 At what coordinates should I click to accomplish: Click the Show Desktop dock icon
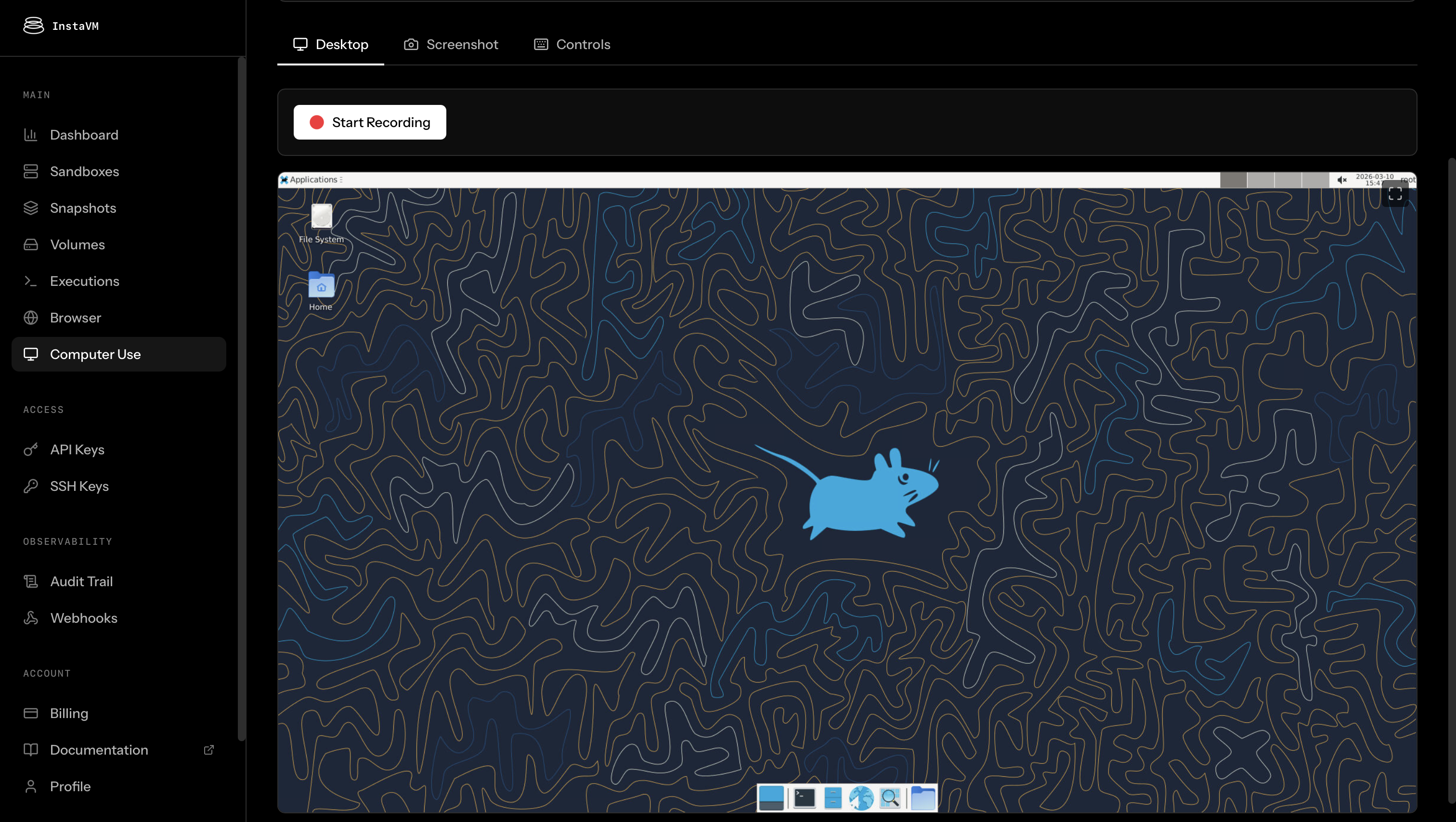coord(771,798)
